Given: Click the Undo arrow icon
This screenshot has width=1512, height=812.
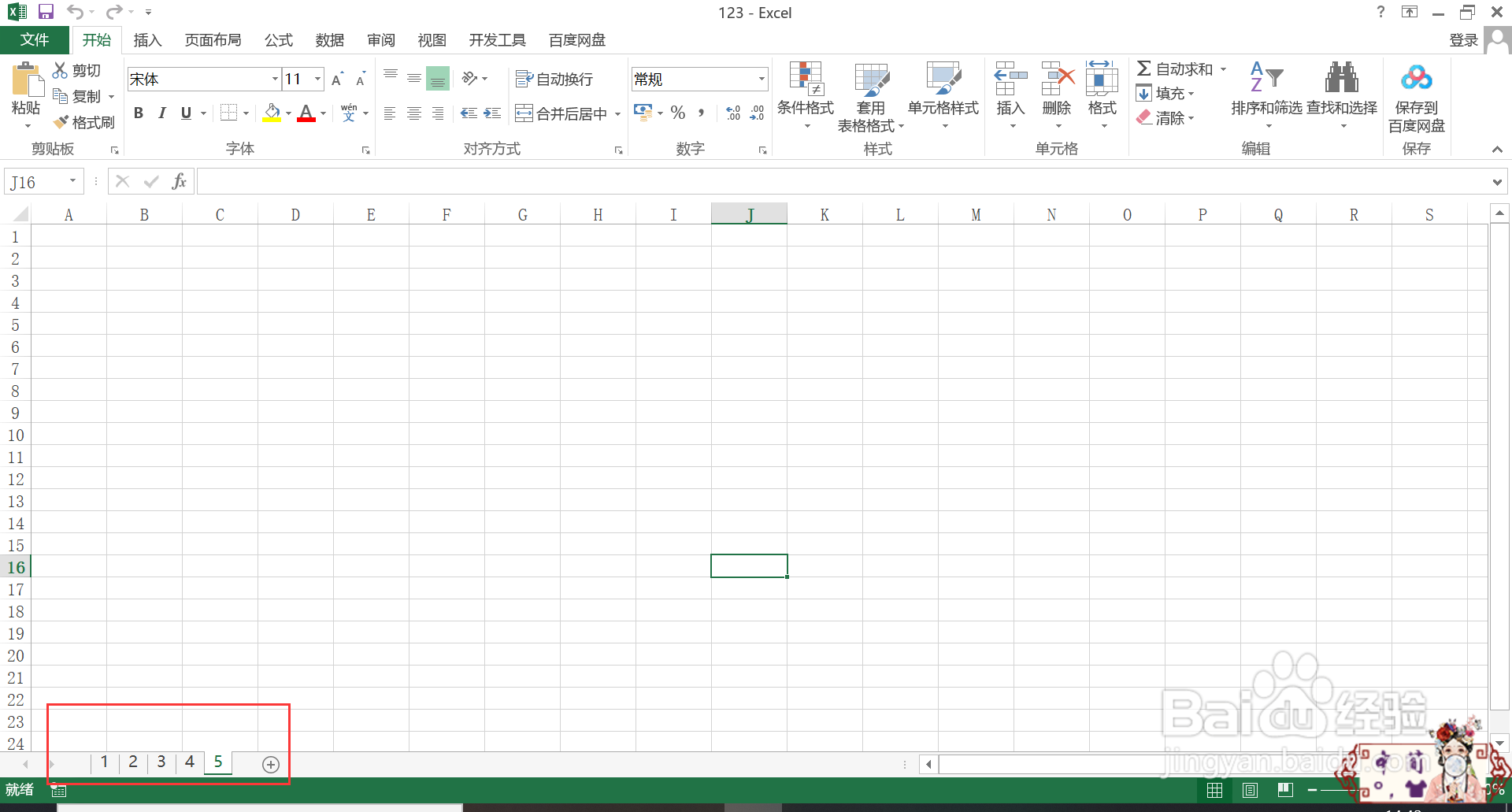Looking at the screenshot, I should 75,12.
